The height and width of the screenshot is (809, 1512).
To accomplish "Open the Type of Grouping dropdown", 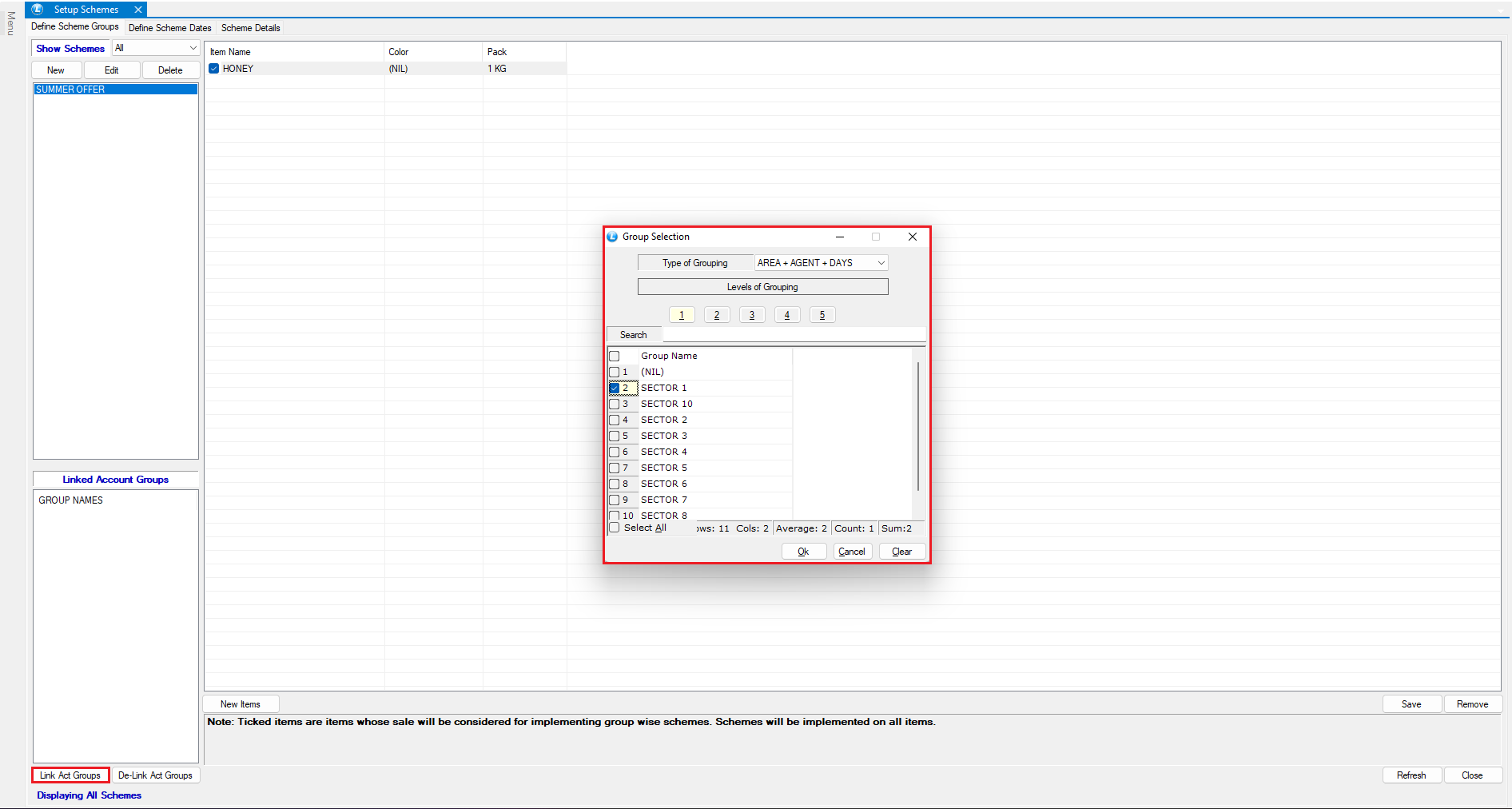I will click(881, 263).
